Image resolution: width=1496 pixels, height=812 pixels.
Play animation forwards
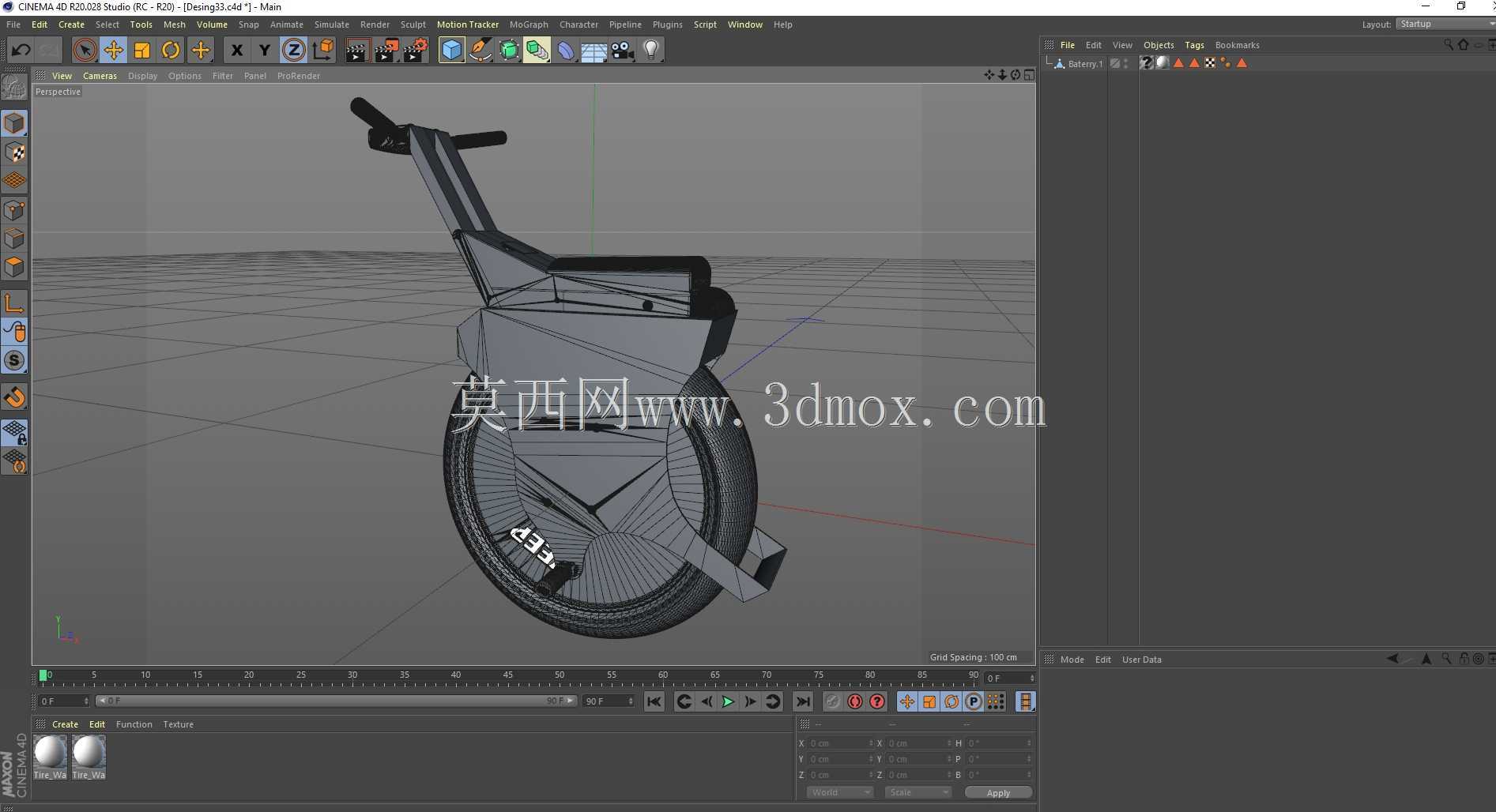[728, 701]
